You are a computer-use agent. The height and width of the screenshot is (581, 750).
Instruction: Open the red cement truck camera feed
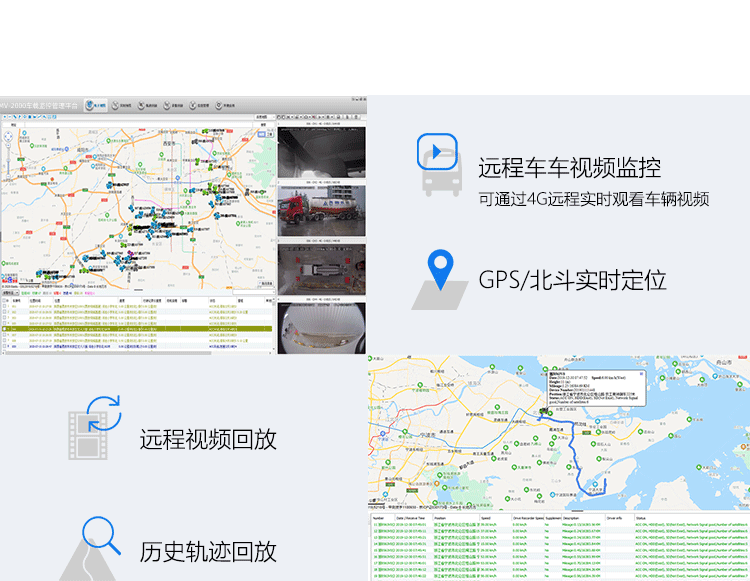pyautogui.click(x=321, y=211)
